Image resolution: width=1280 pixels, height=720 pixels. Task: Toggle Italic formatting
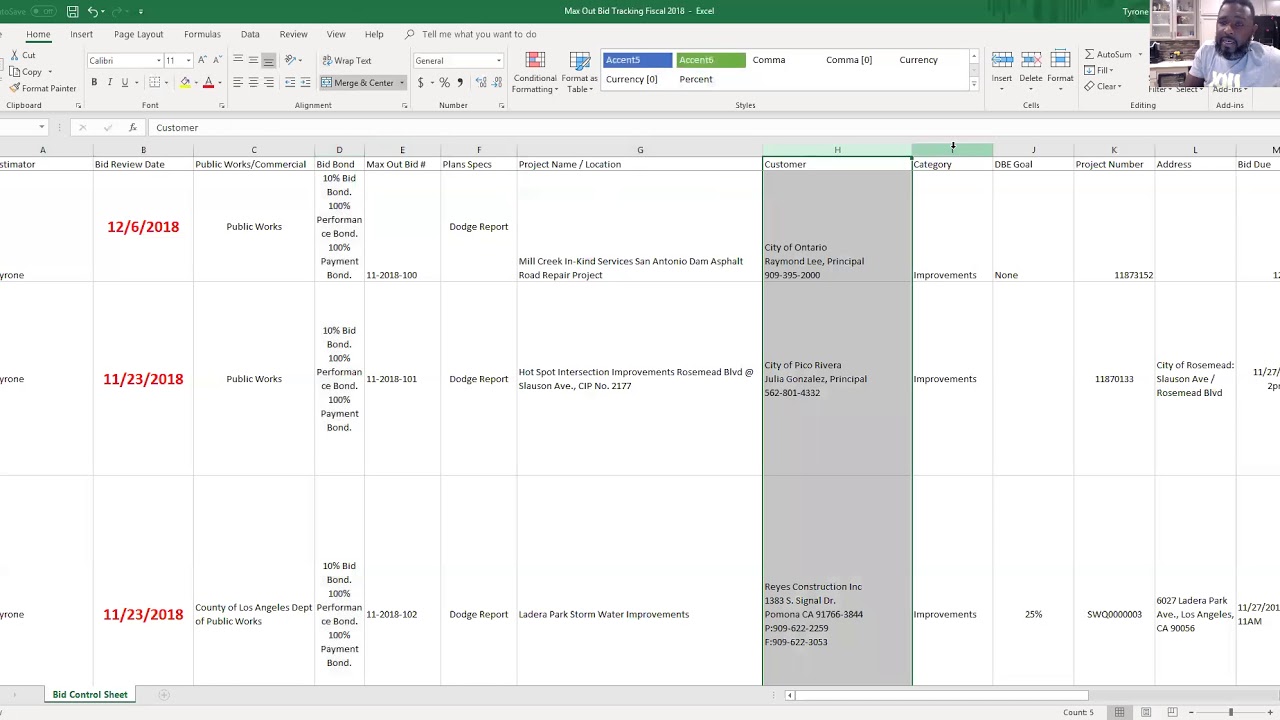coord(109,82)
